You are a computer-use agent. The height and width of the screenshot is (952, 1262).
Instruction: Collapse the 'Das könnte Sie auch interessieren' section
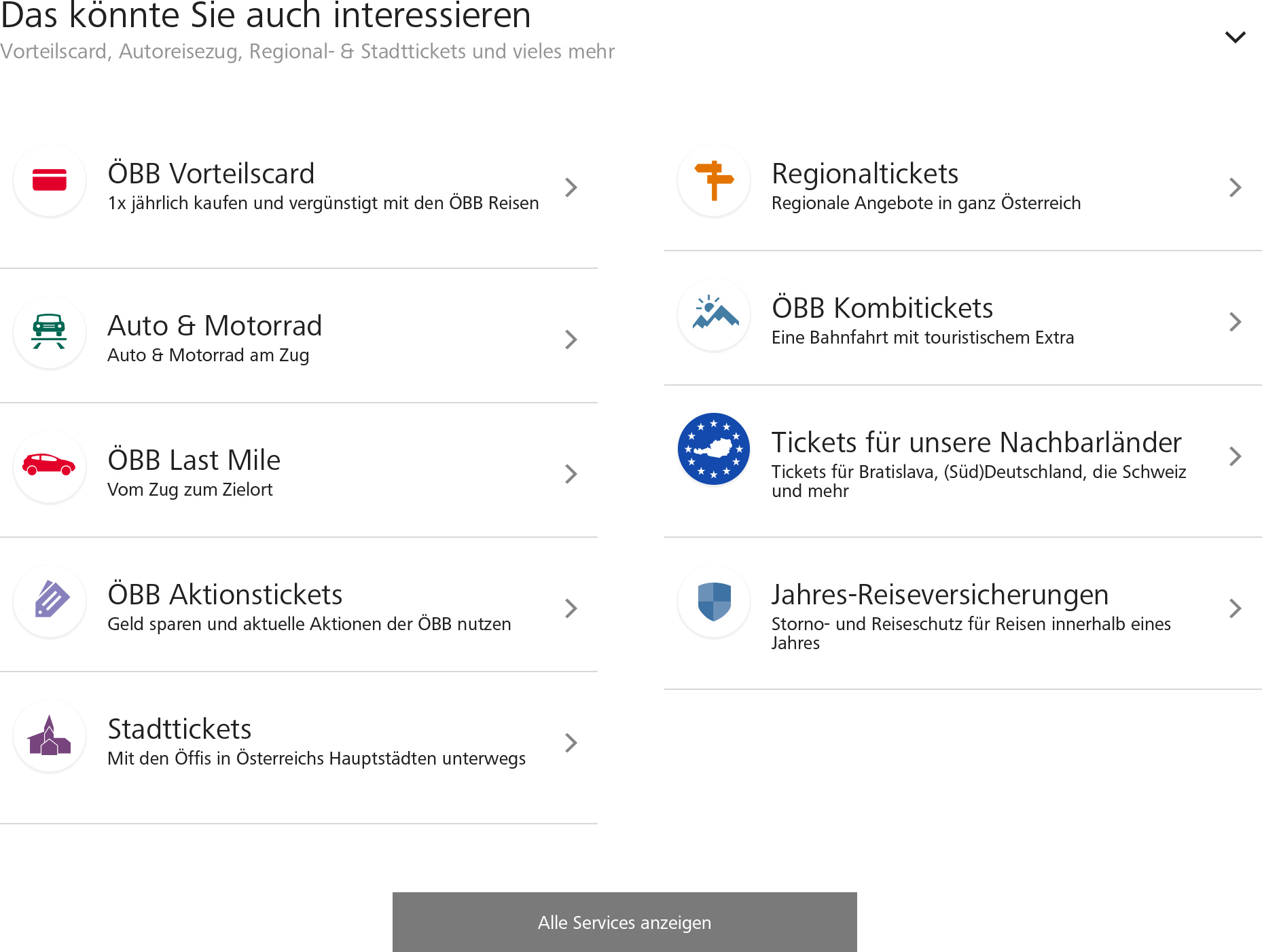(1235, 37)
